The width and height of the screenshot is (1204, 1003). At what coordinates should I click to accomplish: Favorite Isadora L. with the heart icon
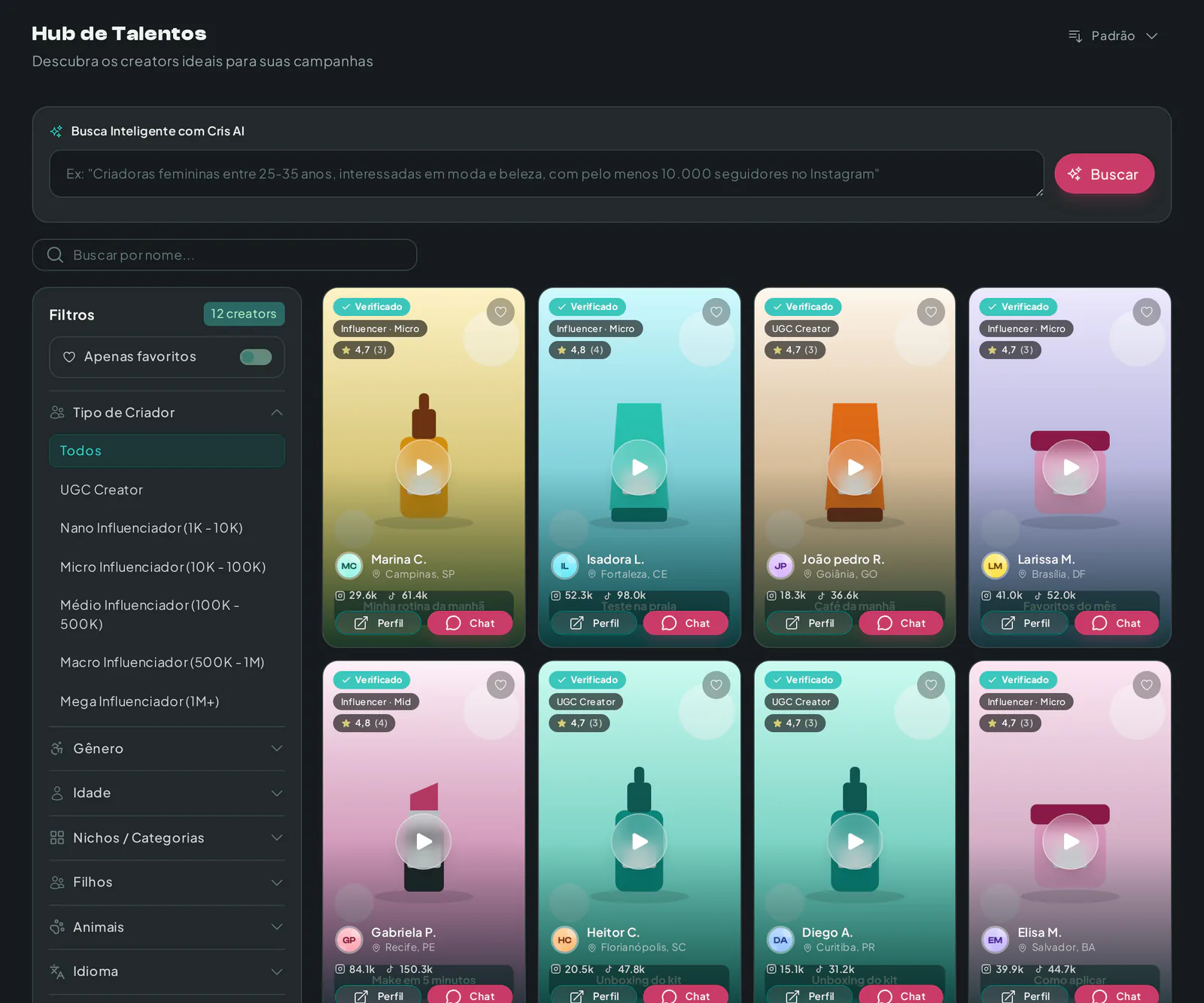(716, 312)
